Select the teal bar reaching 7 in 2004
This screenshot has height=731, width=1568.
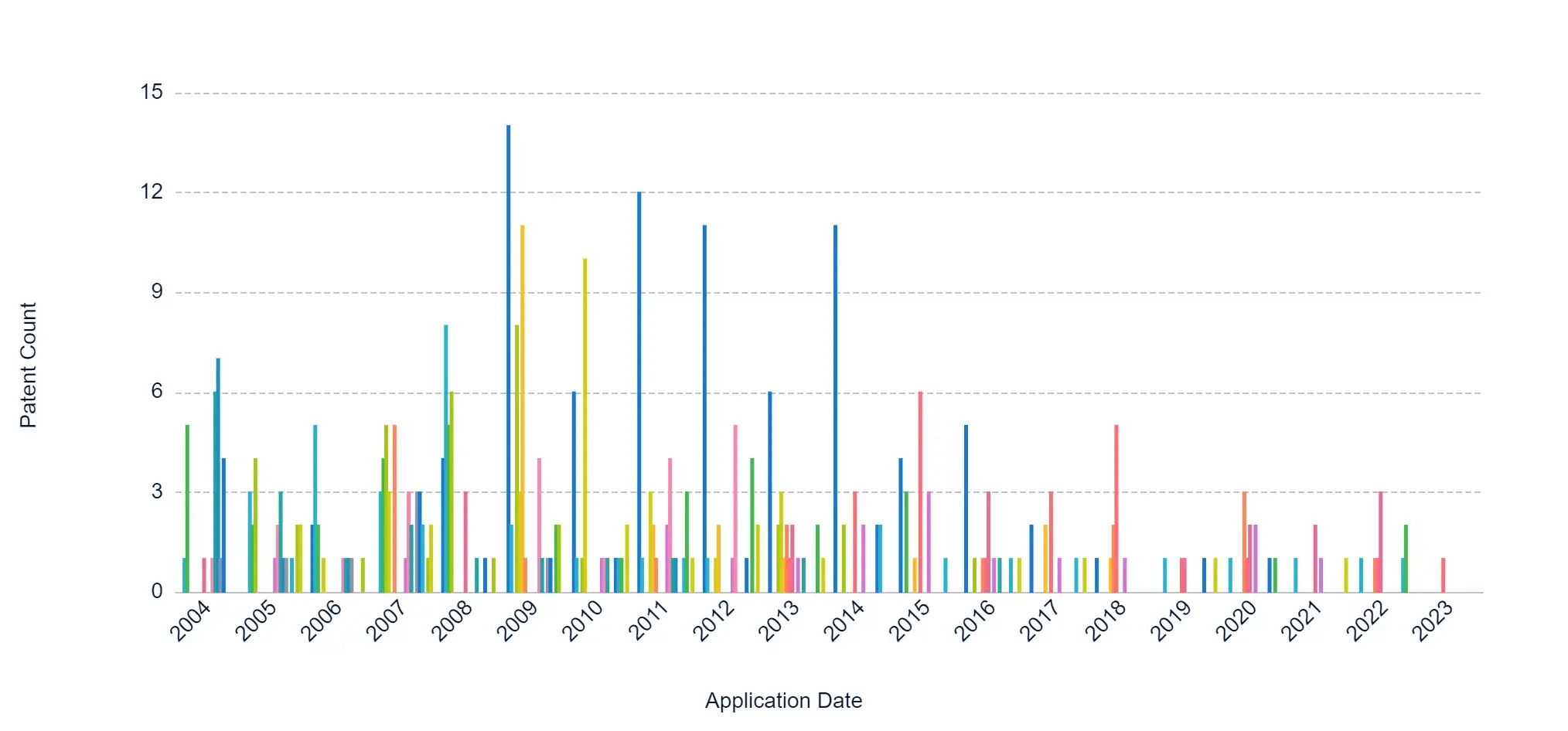pyautogui.click(x=218, y=475)
